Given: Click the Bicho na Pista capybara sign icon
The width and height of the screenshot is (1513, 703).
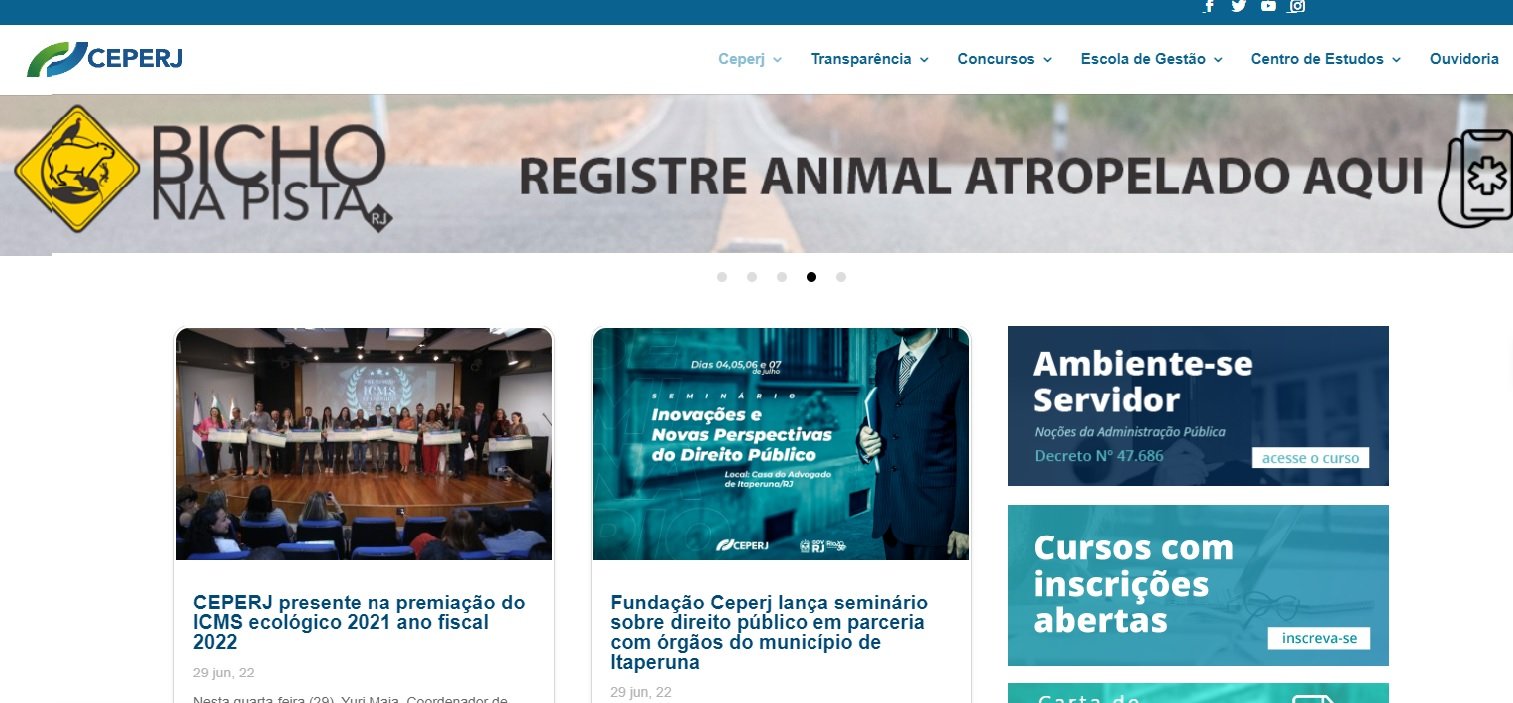Looking at the screenshot, I should click(x=77, y=169).
